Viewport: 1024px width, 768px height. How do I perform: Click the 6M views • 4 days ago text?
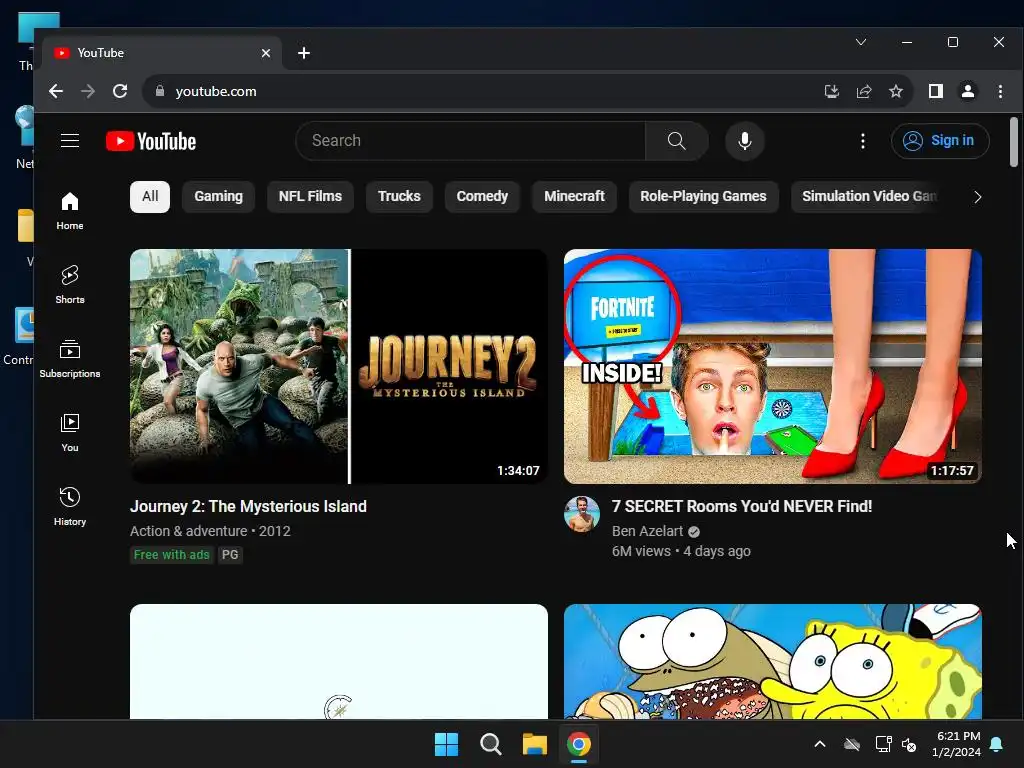pos(681,551)
